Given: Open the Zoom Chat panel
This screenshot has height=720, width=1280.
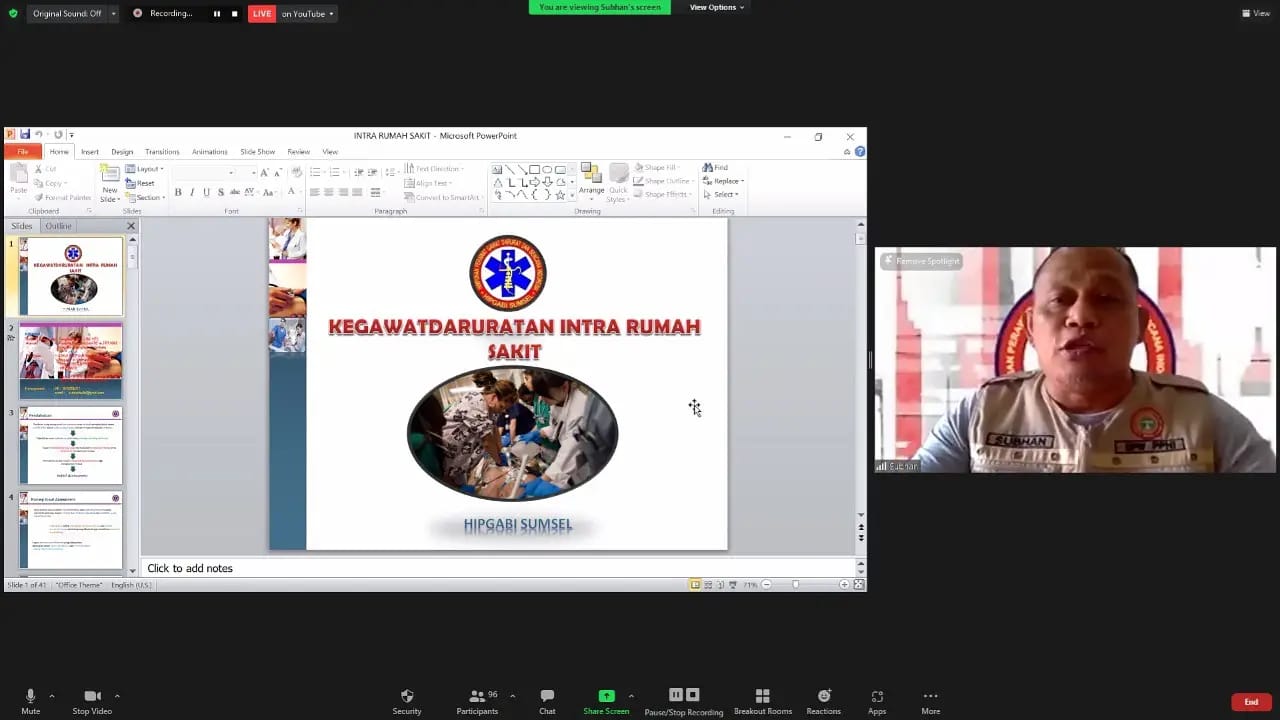Looking at the screenshot, I should 547,696.
